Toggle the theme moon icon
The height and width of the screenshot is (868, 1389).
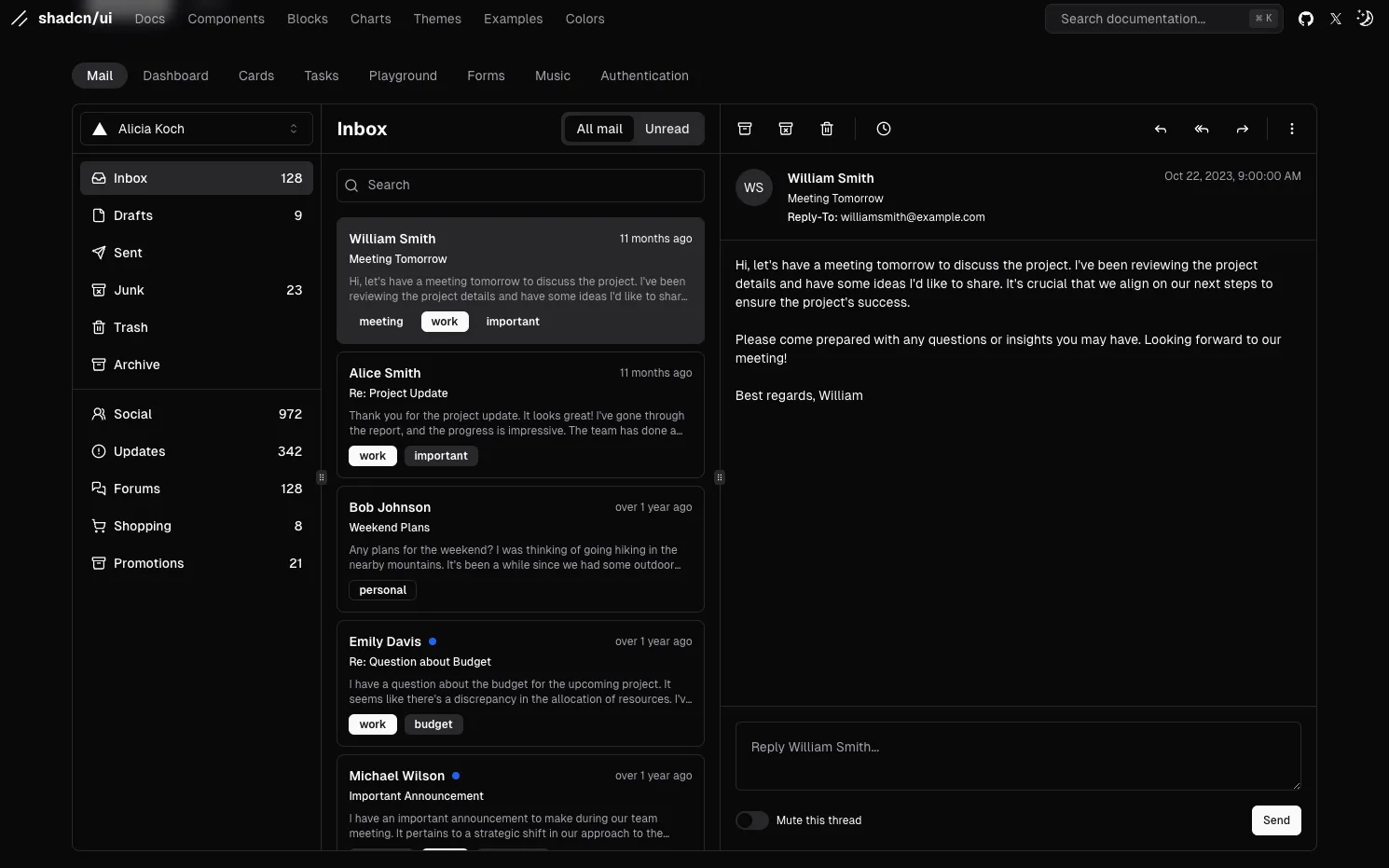[x=1365, y=19]
